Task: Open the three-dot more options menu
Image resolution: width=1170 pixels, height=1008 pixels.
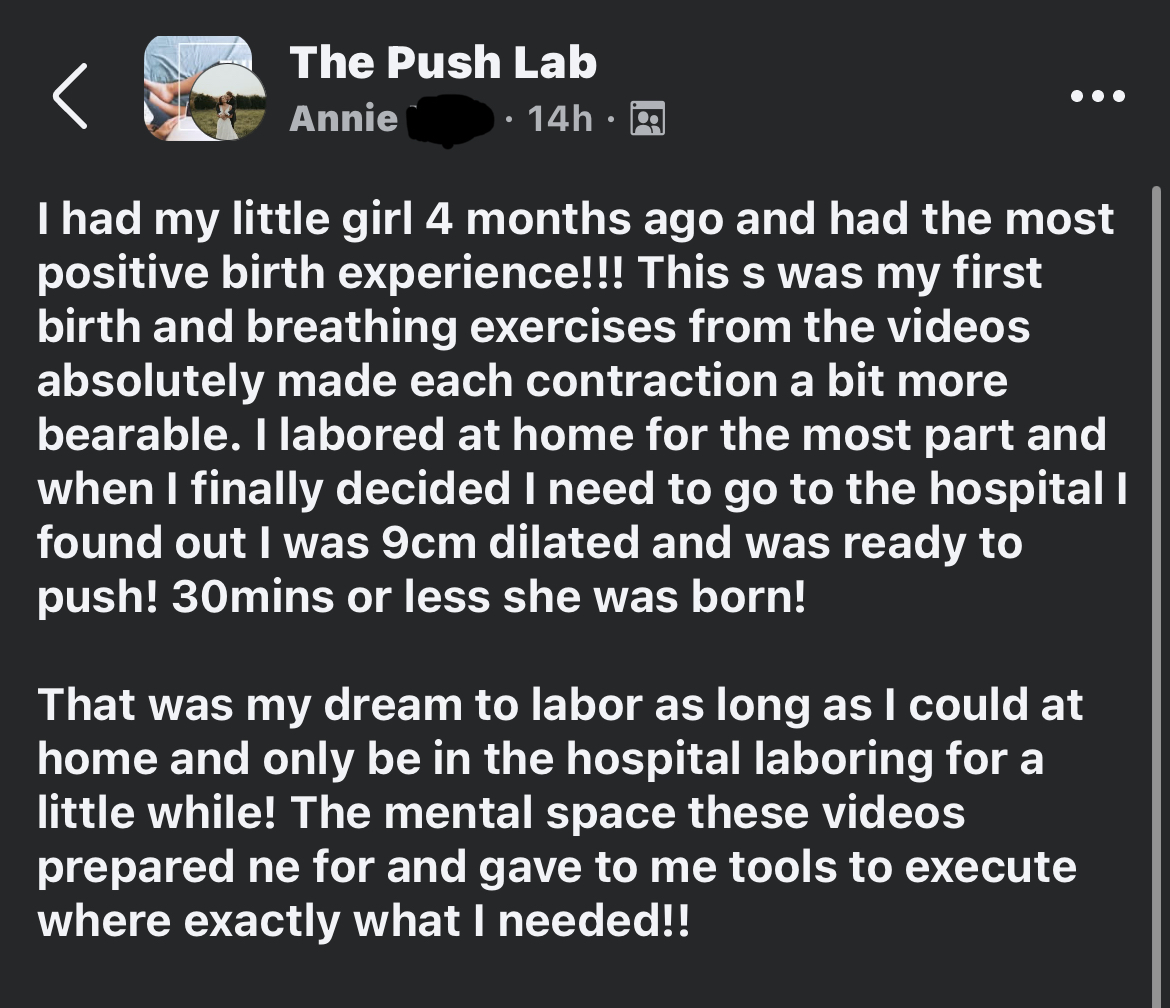Action: tap(1097, 96)
